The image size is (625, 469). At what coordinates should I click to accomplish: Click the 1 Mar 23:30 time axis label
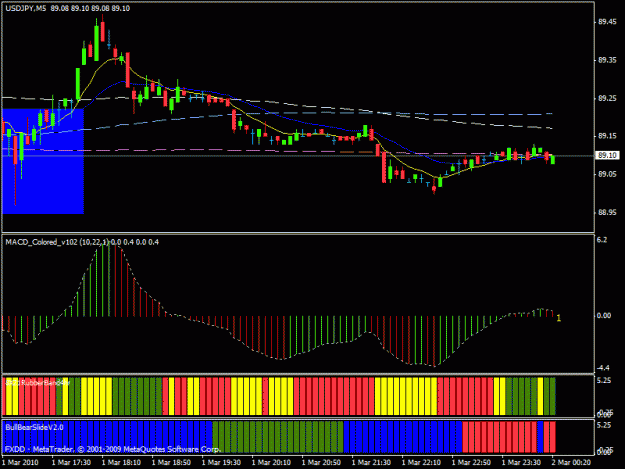[x=521, y=463]
